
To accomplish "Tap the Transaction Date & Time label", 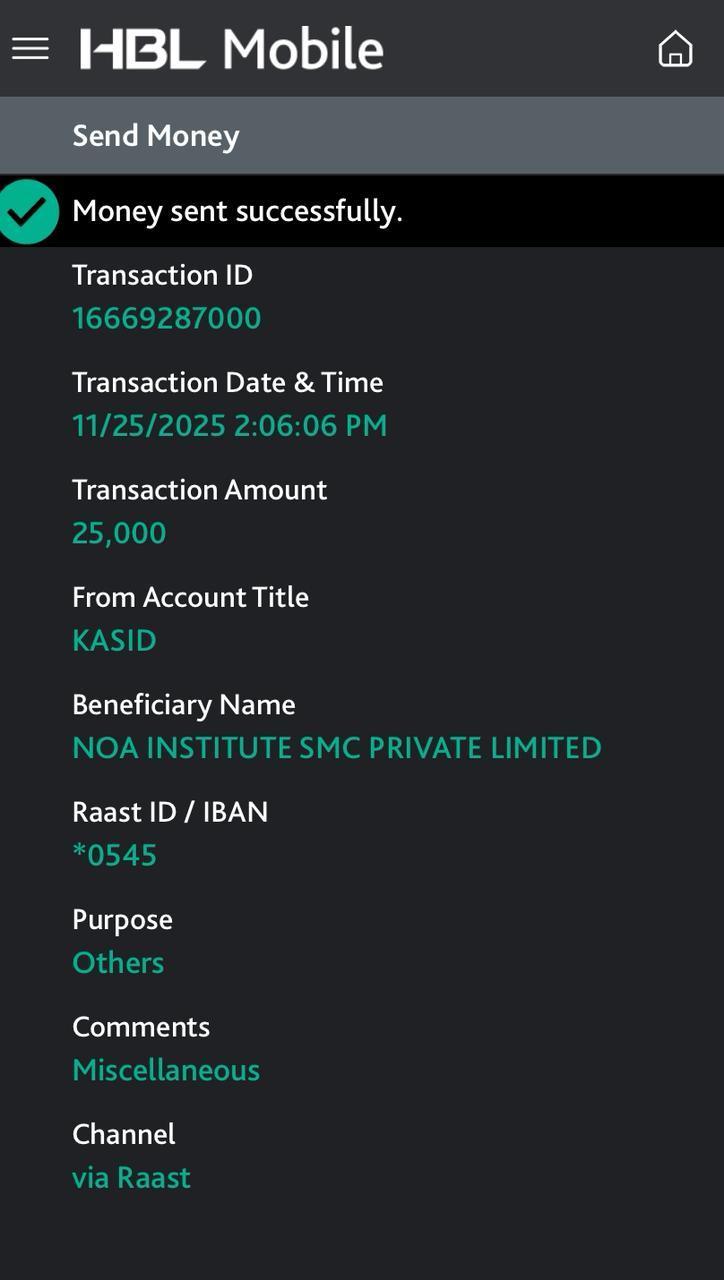I will coord(227,382).
